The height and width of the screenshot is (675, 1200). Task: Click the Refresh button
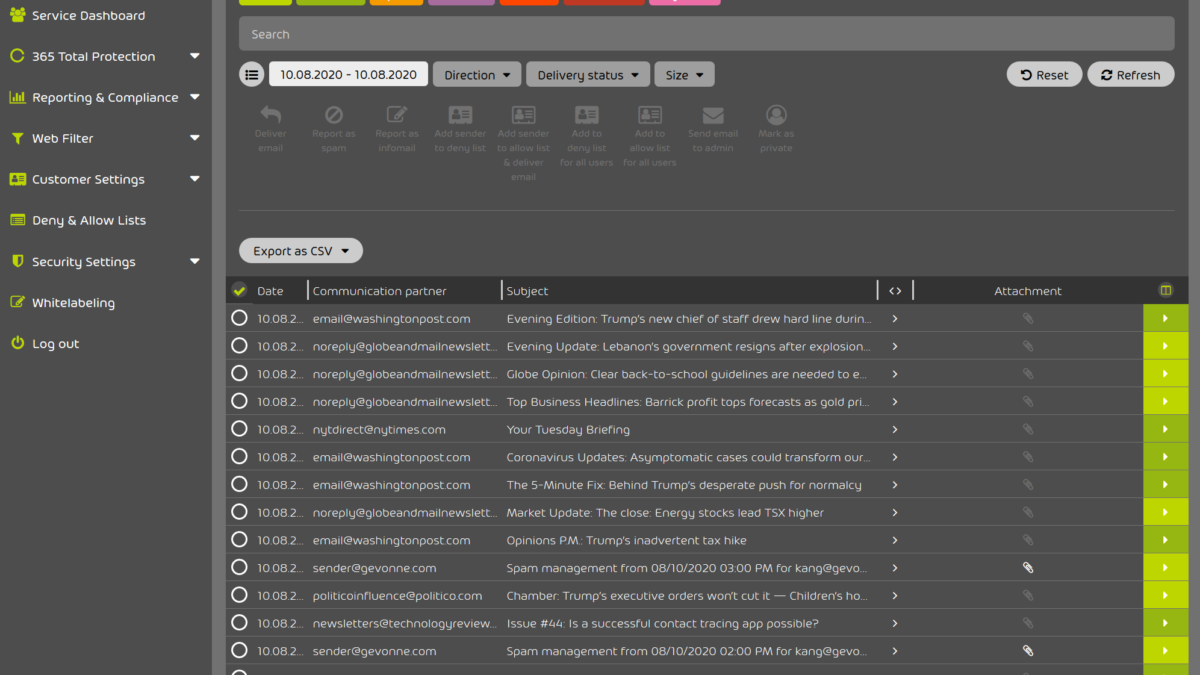(1130, 75)
